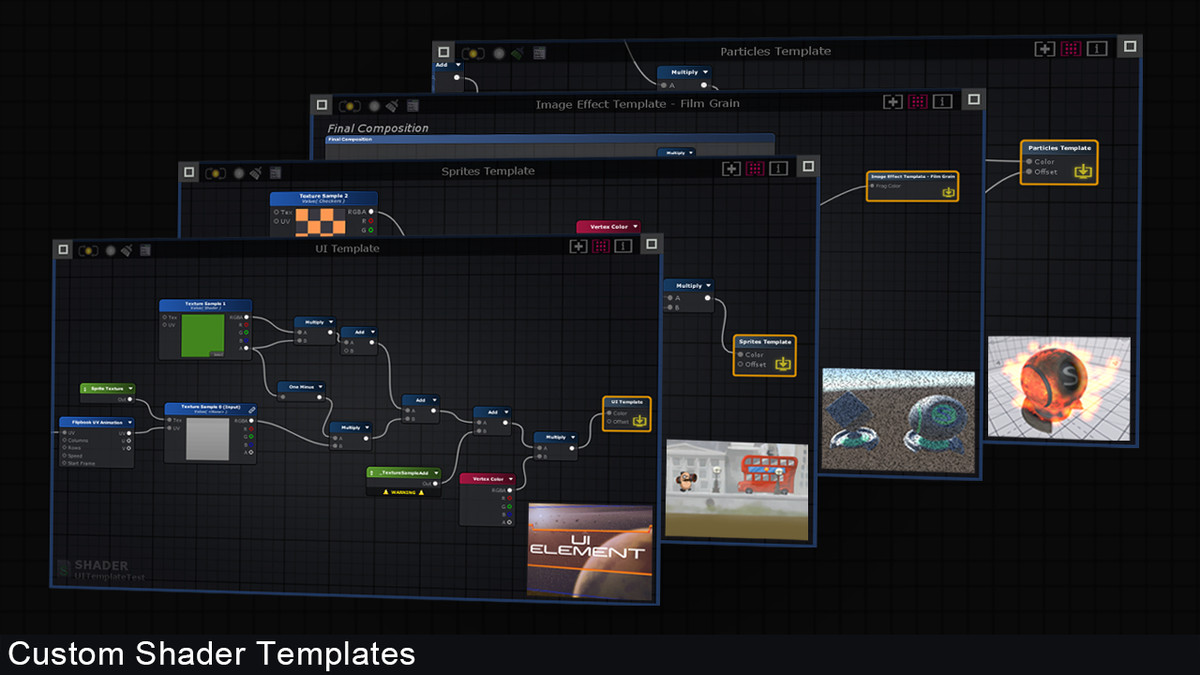The height and width of the screenshot is (675, 1200).
Task: Click the focus frame icon in UI Template window
Action: (578, 246)
